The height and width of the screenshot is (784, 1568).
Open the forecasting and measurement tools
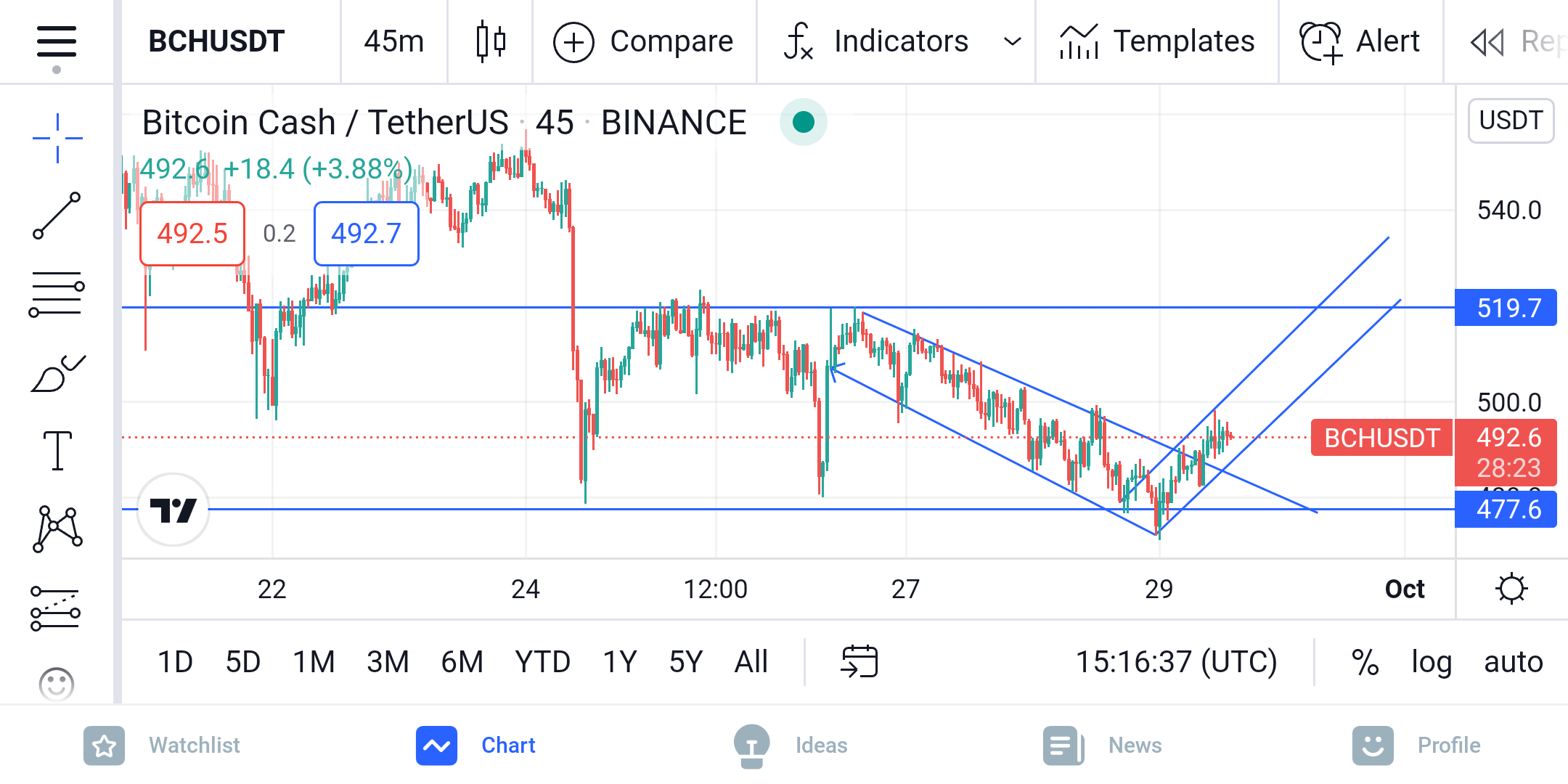(x=56, y=608)
